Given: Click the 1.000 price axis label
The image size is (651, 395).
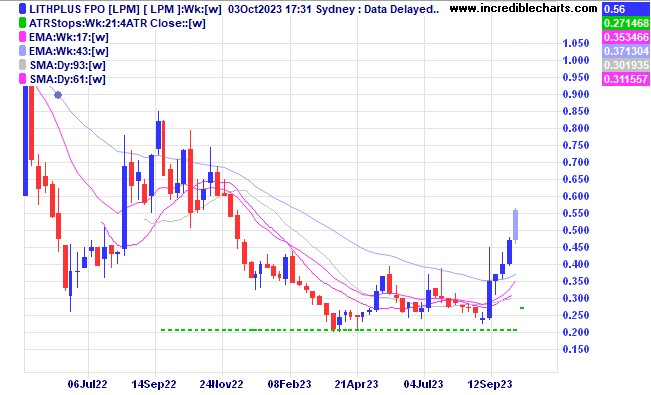Looking at the screenshot, I should tap(576, 60).
